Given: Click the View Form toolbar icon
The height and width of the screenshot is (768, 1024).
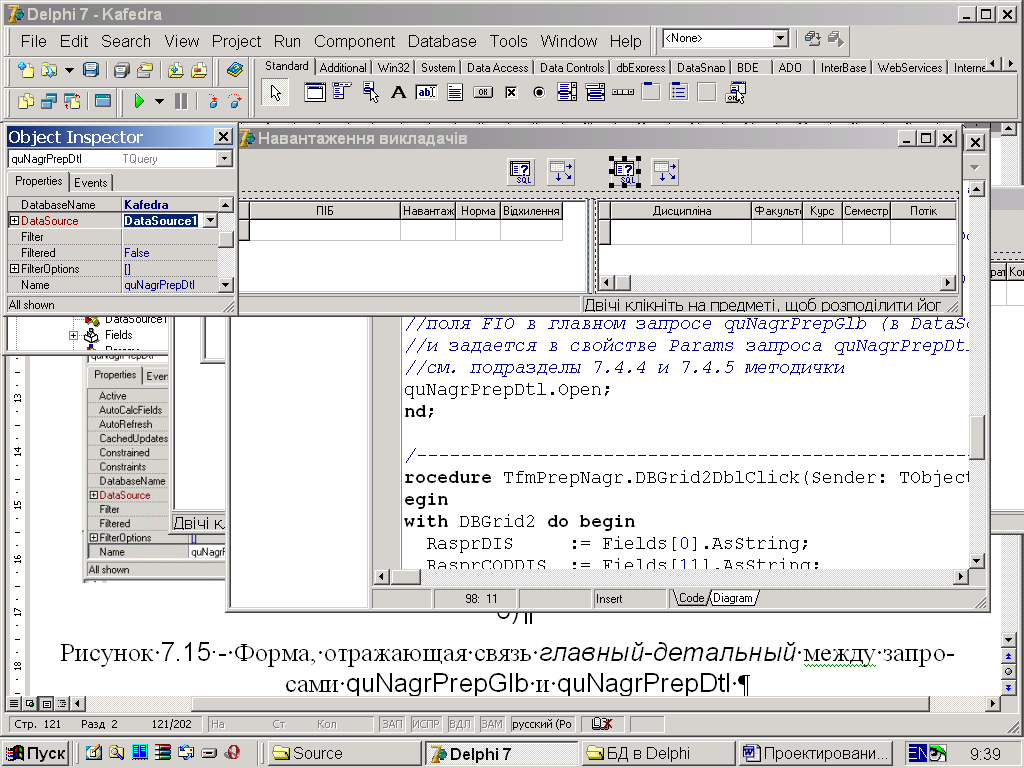Looking at the screenshot, I should [x=49, y=101].
